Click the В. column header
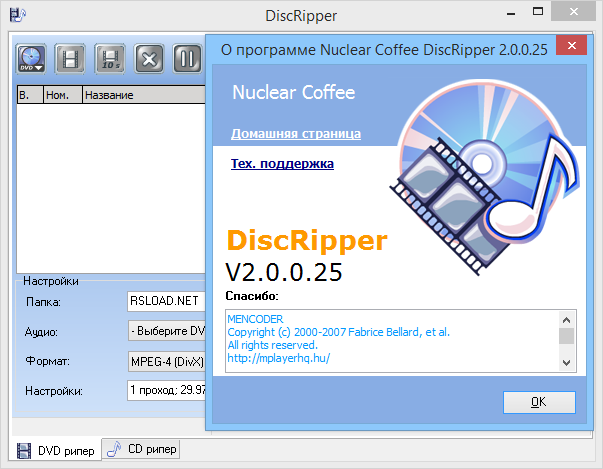 (30, 95)
